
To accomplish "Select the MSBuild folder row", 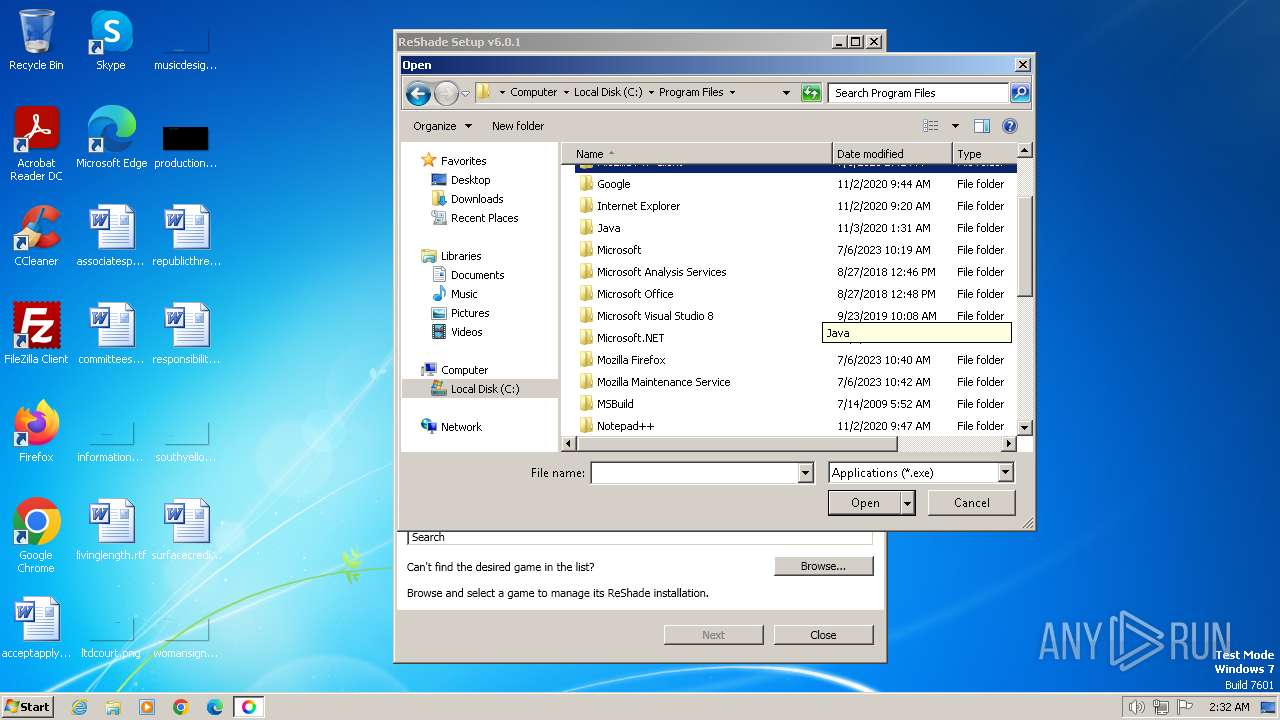I will tap(796, 404).
